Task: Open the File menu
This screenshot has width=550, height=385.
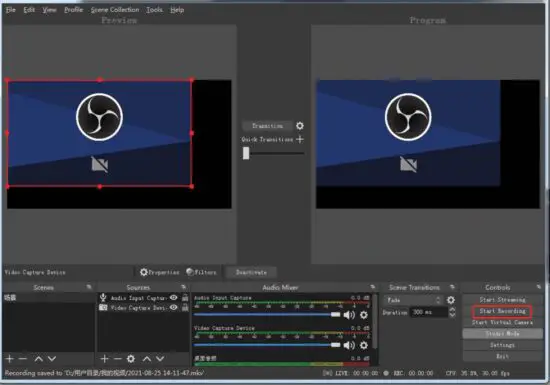Action: pyautogui.click(x=11, y=10)
